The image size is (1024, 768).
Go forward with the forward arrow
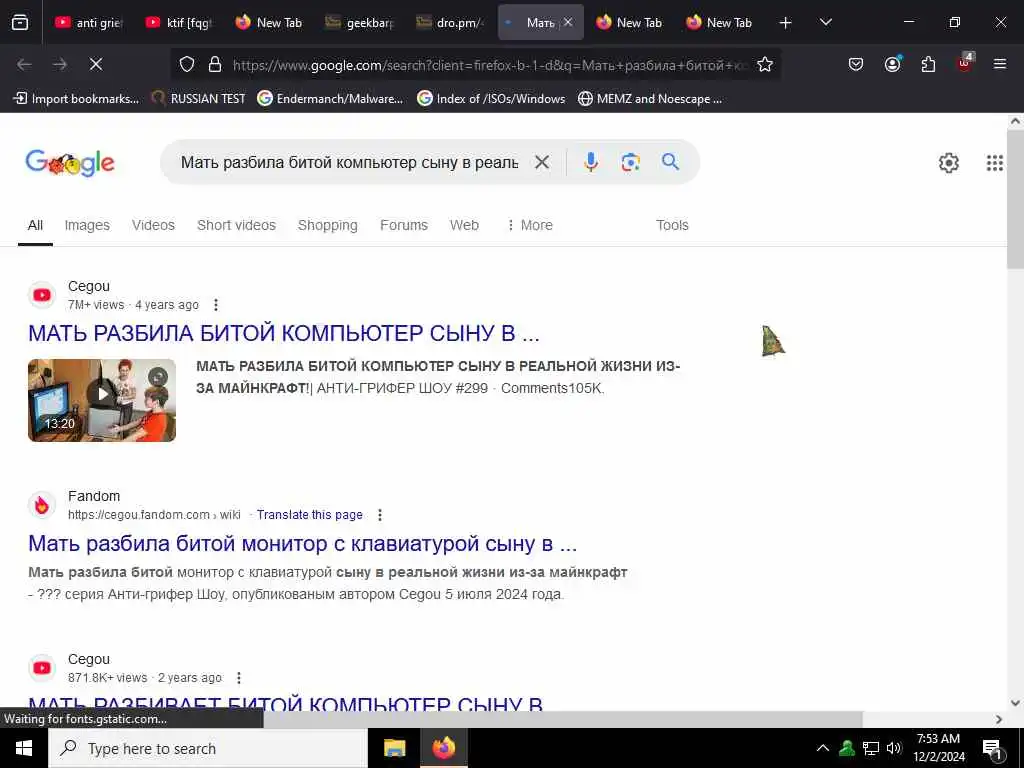pos(60,64)
